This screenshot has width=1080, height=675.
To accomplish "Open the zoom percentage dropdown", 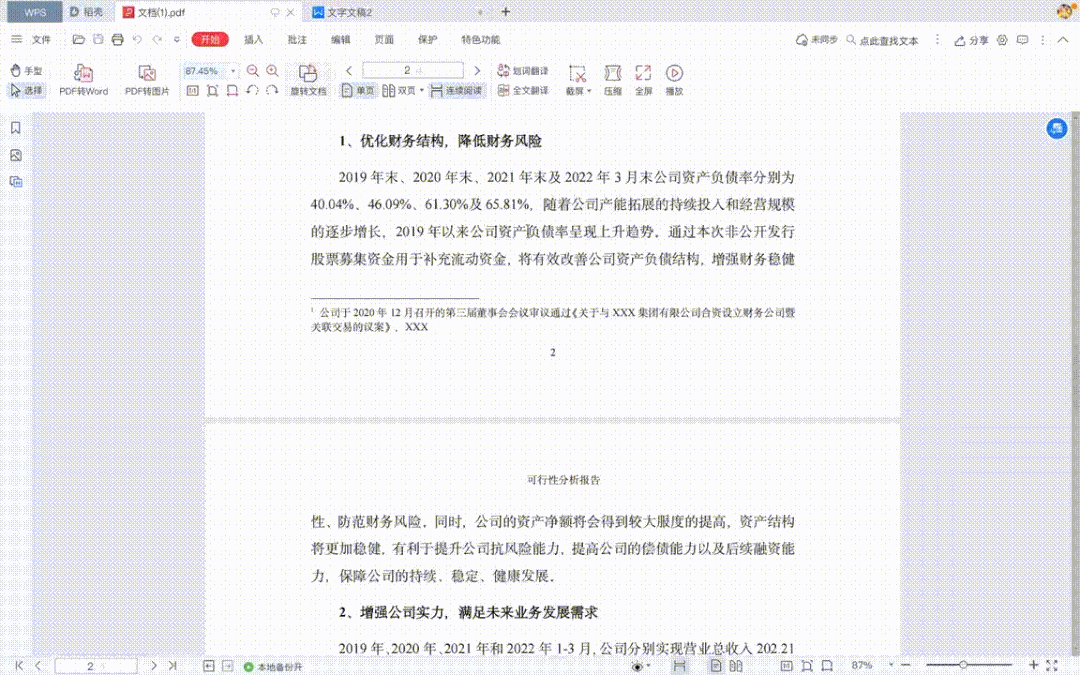I will [x=232, y=71].
